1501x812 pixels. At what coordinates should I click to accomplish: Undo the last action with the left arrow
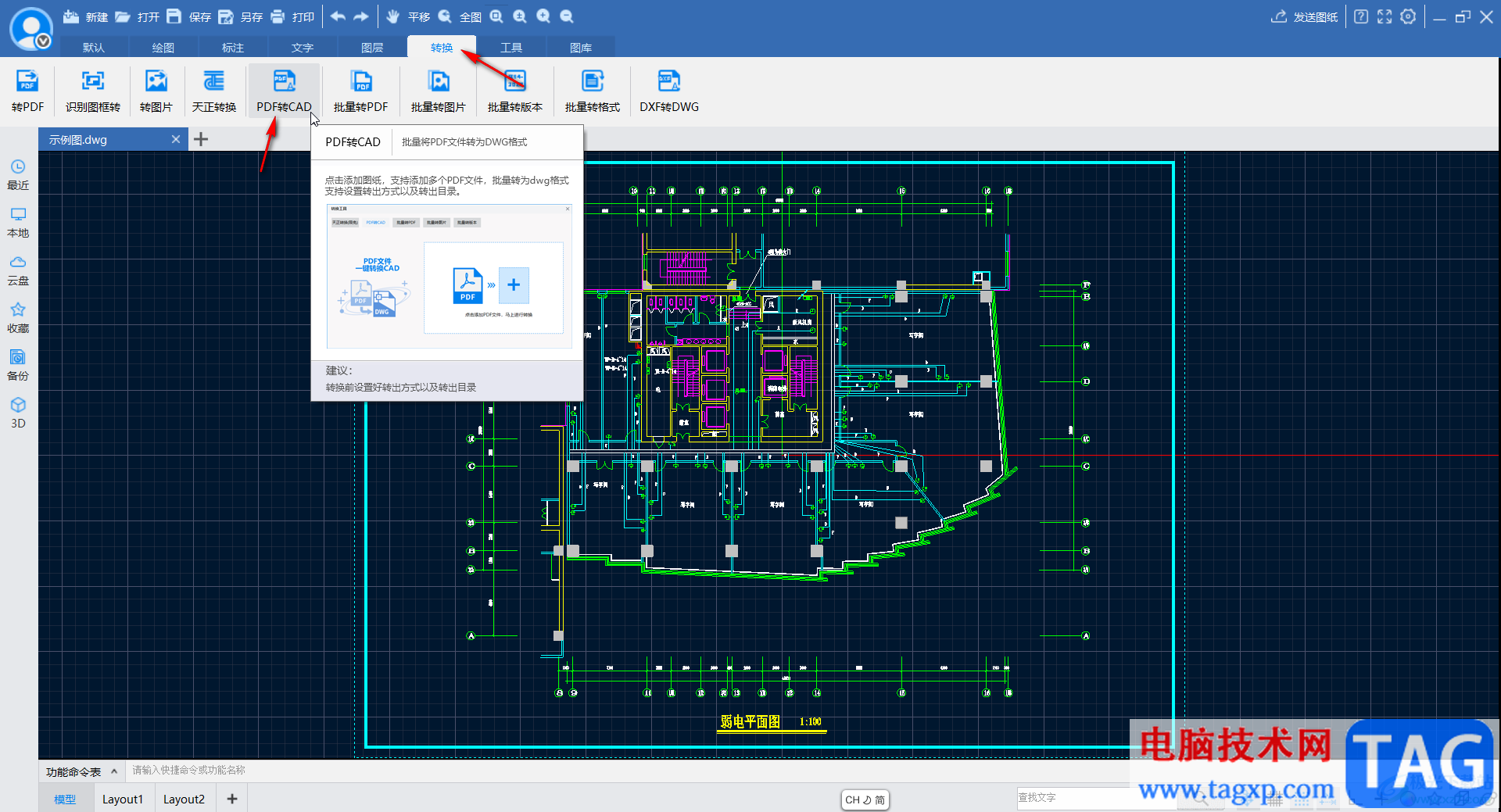point(338,16)
